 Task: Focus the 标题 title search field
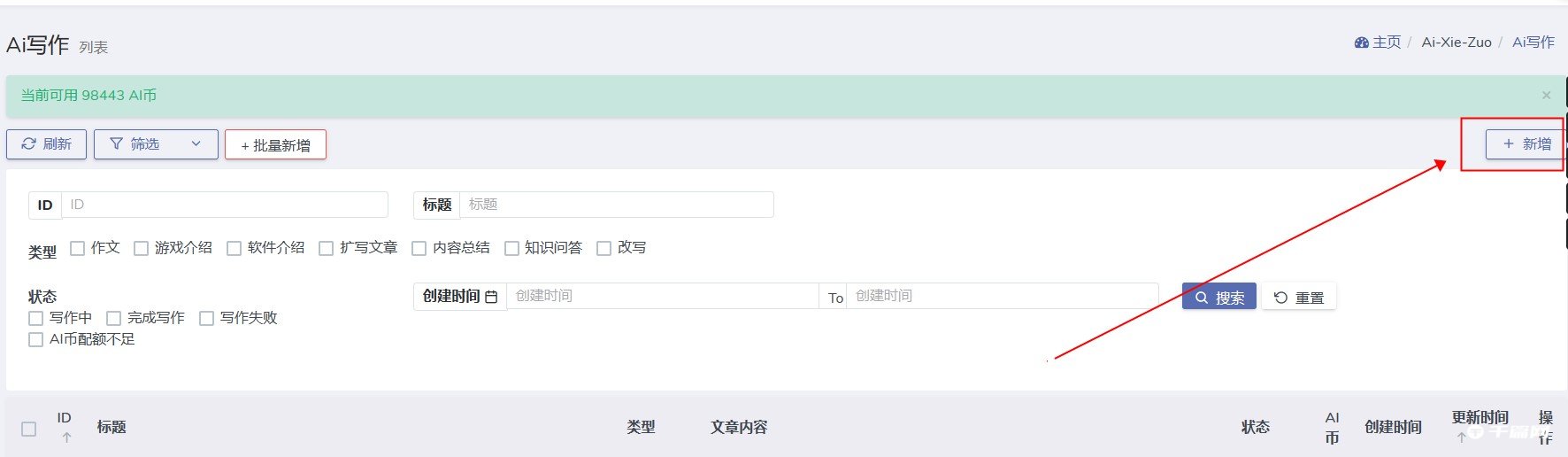click(x=616, y=205)
